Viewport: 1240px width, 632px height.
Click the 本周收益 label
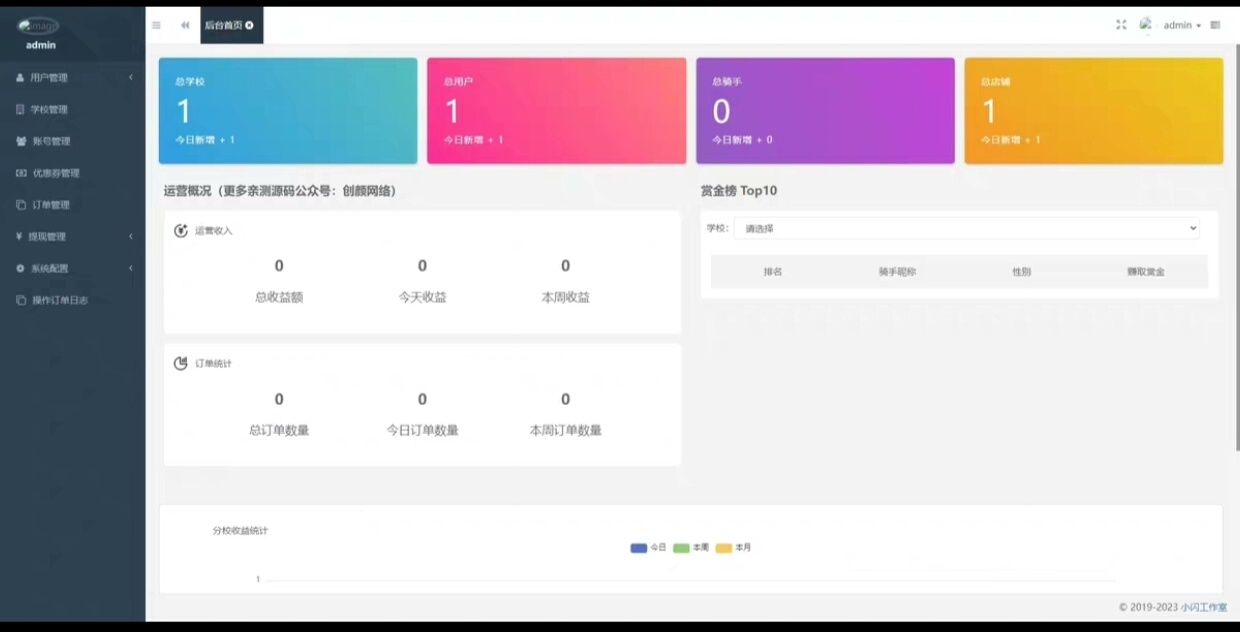tap(565, 297)
